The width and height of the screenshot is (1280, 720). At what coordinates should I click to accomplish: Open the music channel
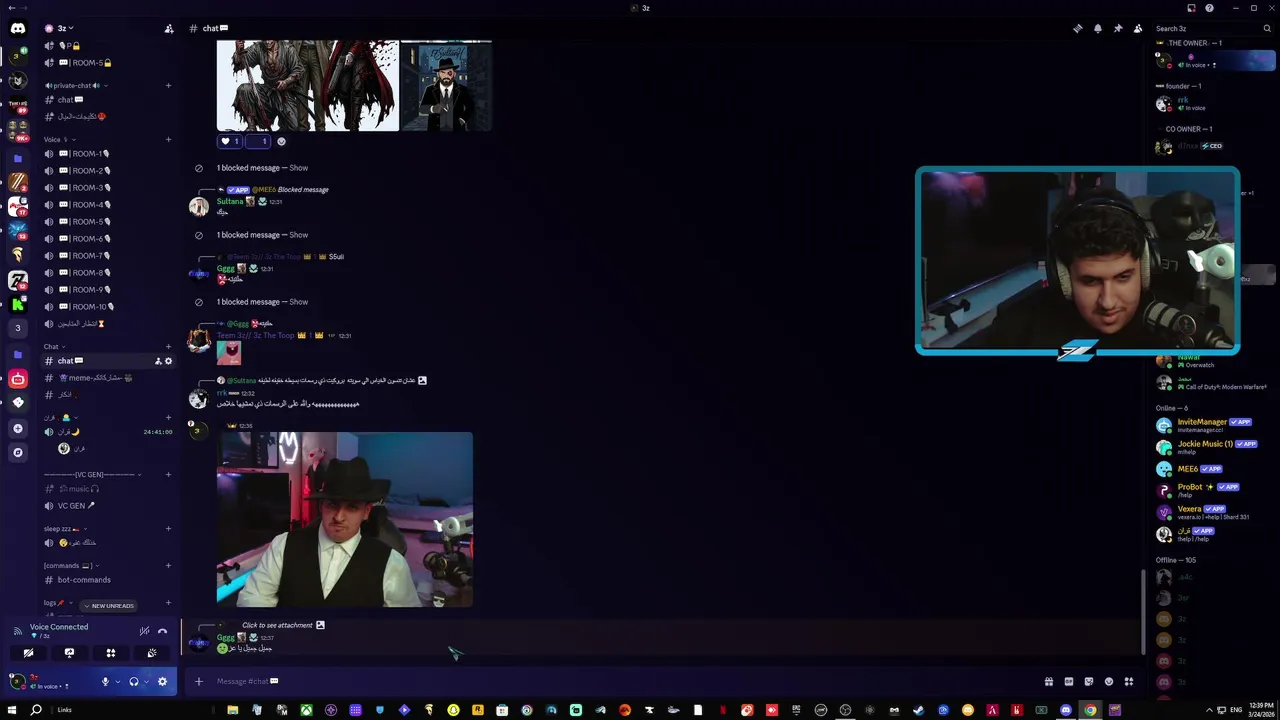tap(108, 488)
